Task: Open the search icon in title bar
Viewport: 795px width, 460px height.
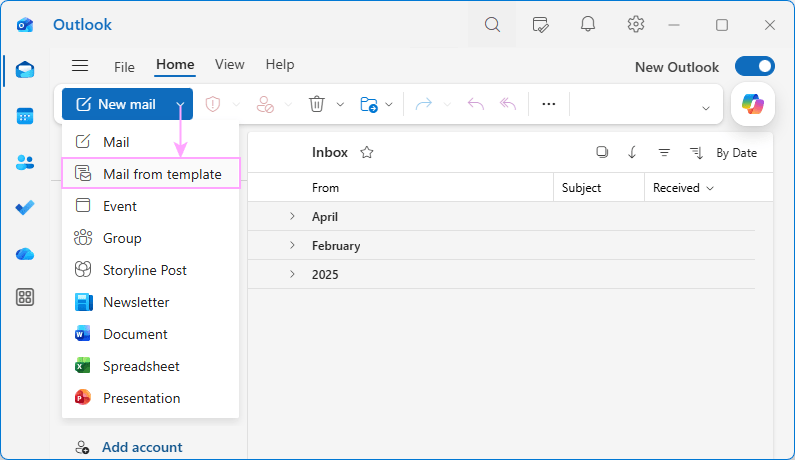Action: 492,24
